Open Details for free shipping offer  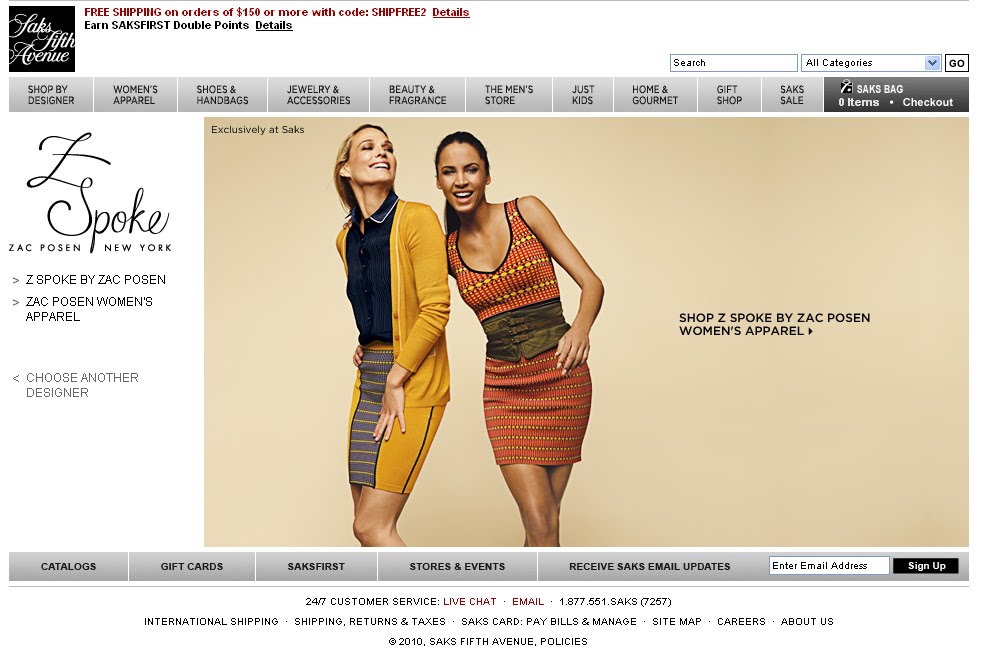tap(450, 12)
